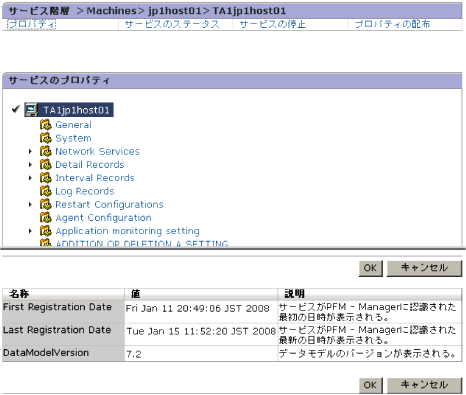Open the Network Services link

pos(97,151)
